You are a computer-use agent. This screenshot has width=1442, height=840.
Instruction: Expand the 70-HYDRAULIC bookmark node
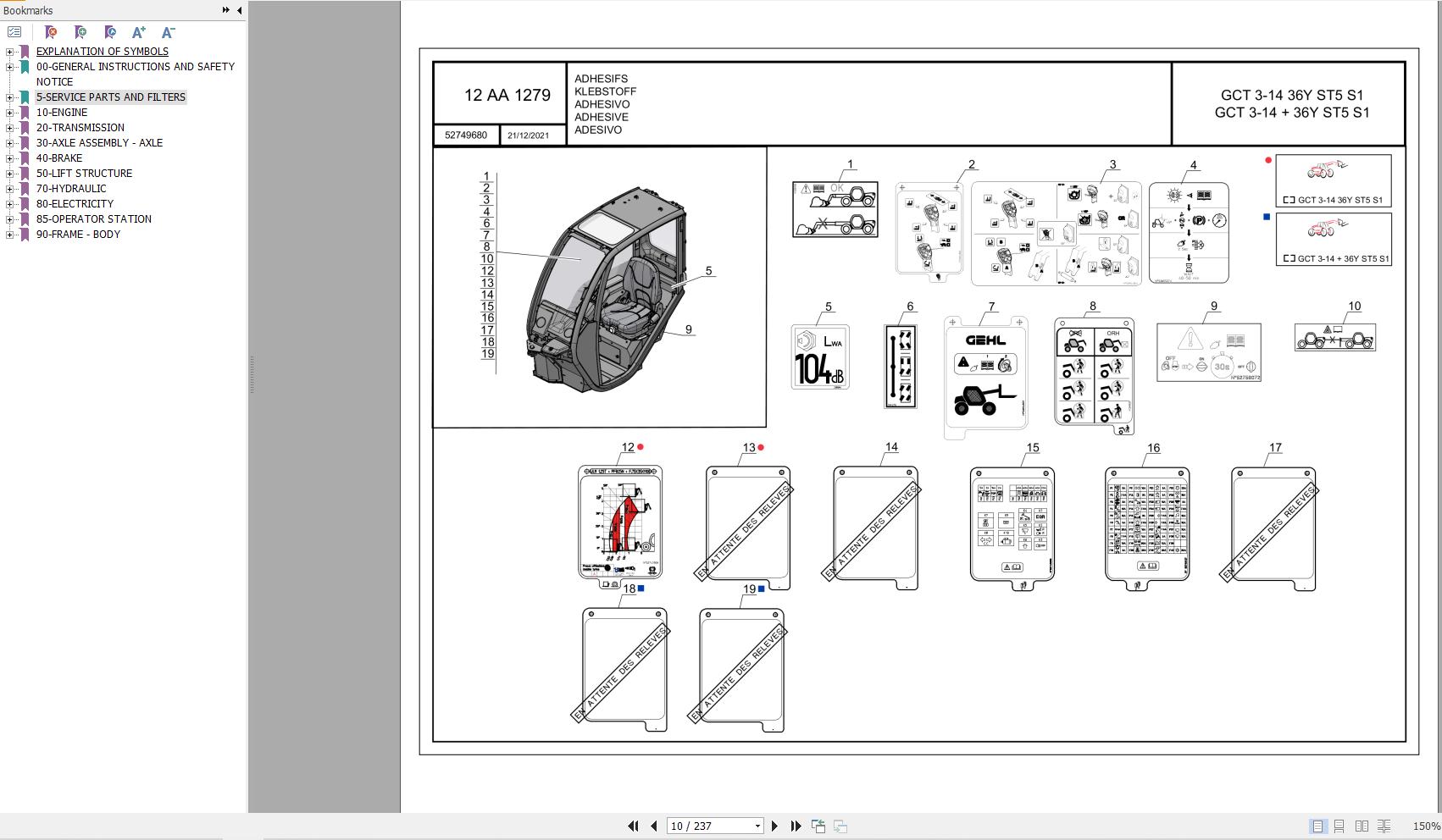[9, 189]
